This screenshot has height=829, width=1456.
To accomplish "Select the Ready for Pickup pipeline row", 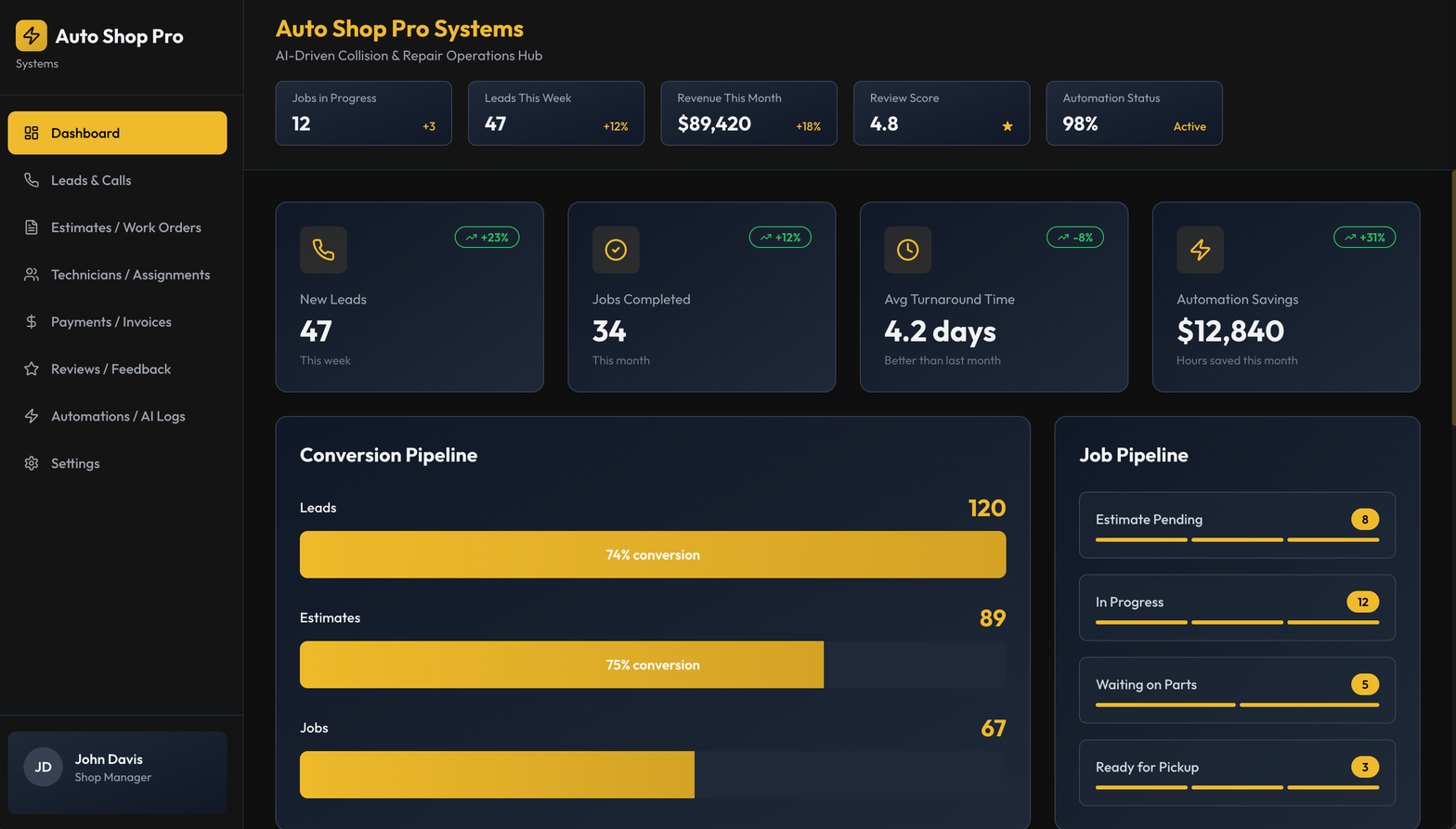I will pos(1237,773).
